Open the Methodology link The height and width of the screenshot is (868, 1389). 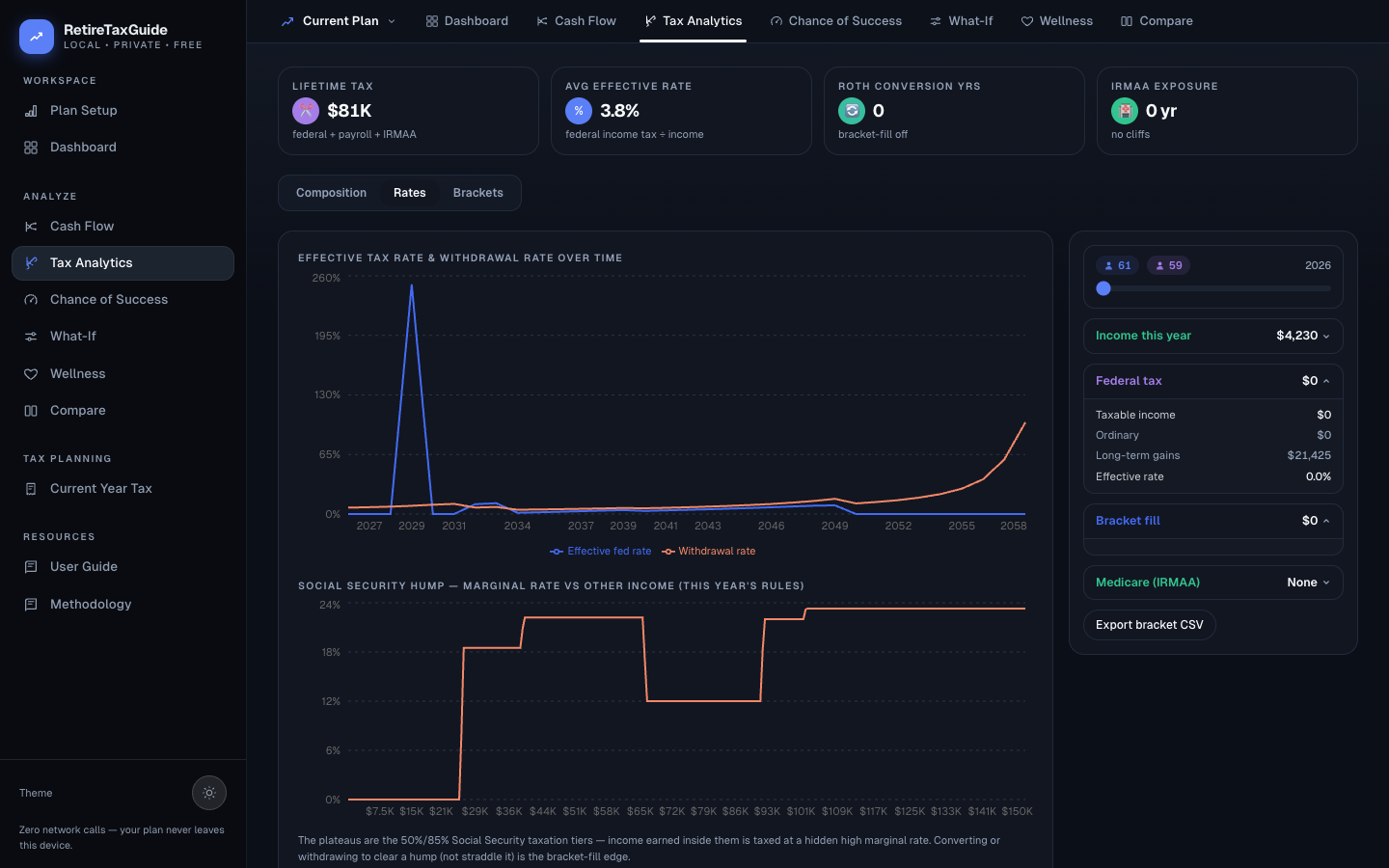coord(123,605)
